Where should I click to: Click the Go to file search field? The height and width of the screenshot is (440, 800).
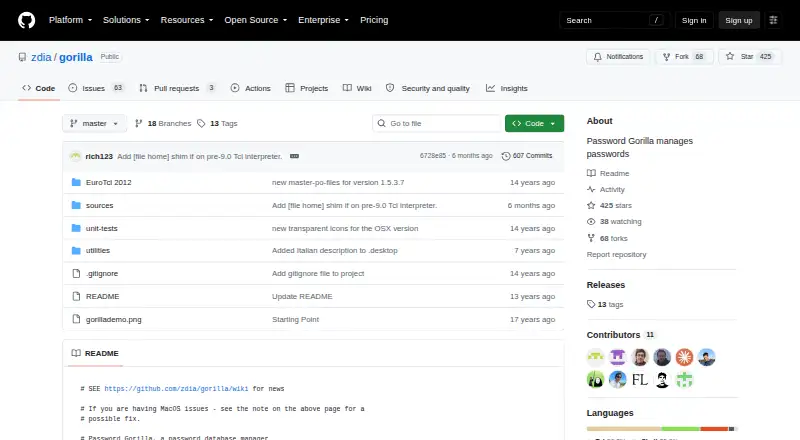(x=437, y=124)
